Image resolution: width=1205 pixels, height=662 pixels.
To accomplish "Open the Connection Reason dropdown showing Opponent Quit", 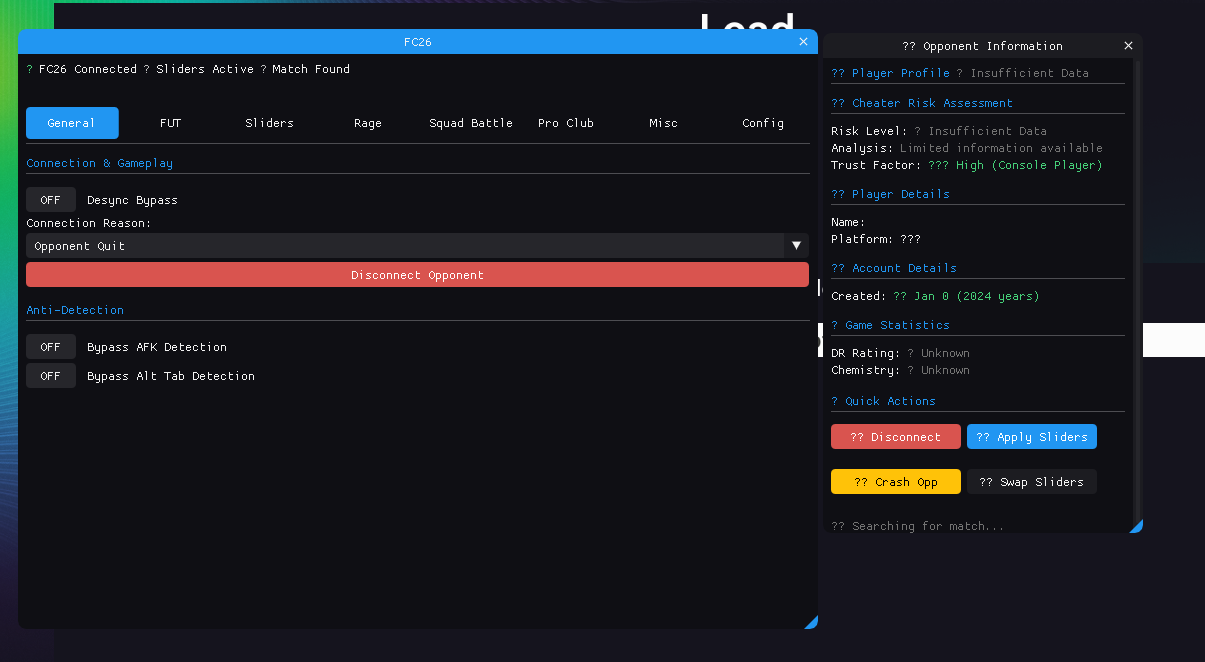I will (417, 246).
